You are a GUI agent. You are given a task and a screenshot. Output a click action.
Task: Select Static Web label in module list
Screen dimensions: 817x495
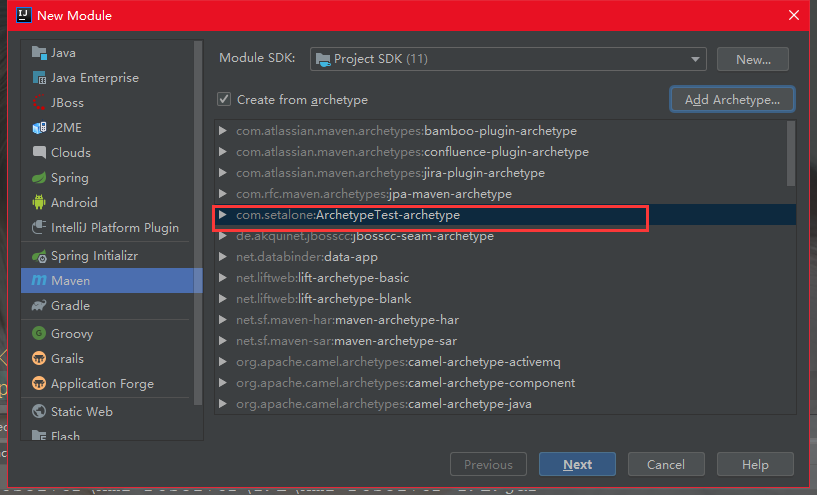(x=82, y=411)
